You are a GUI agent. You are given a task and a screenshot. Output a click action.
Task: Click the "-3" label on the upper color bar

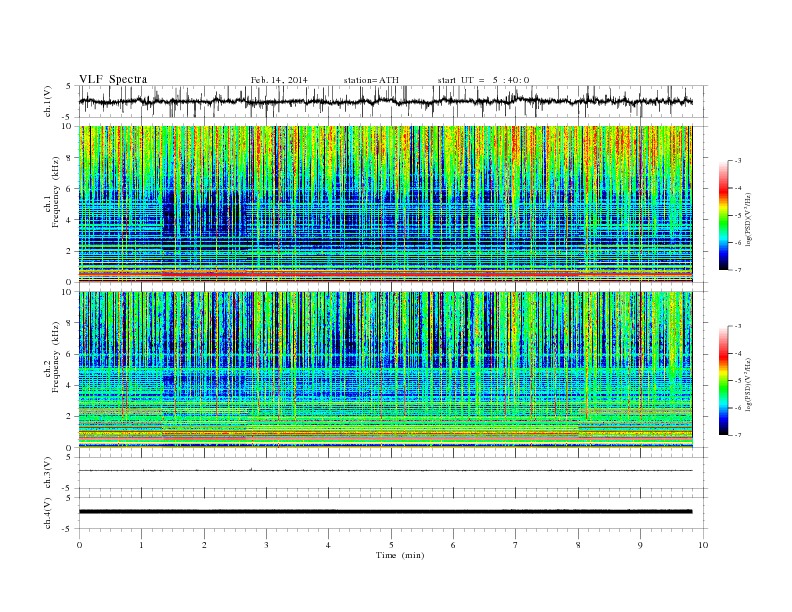[738, 161]
